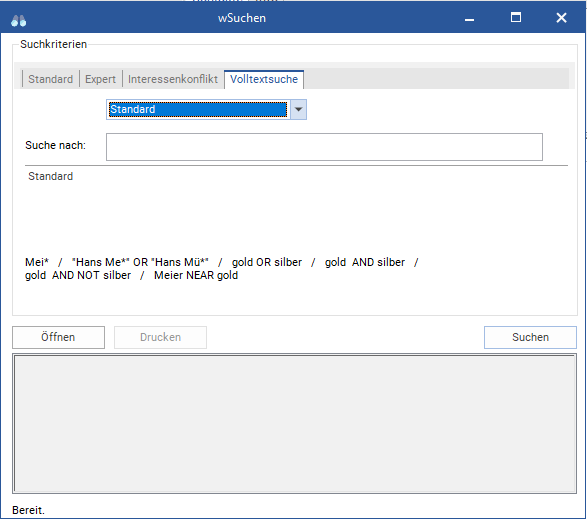Image resolution: width=587 pixels, height=520 pixels.
Task: Click the Bereit status bar text
Action: (x=28, y=510)
